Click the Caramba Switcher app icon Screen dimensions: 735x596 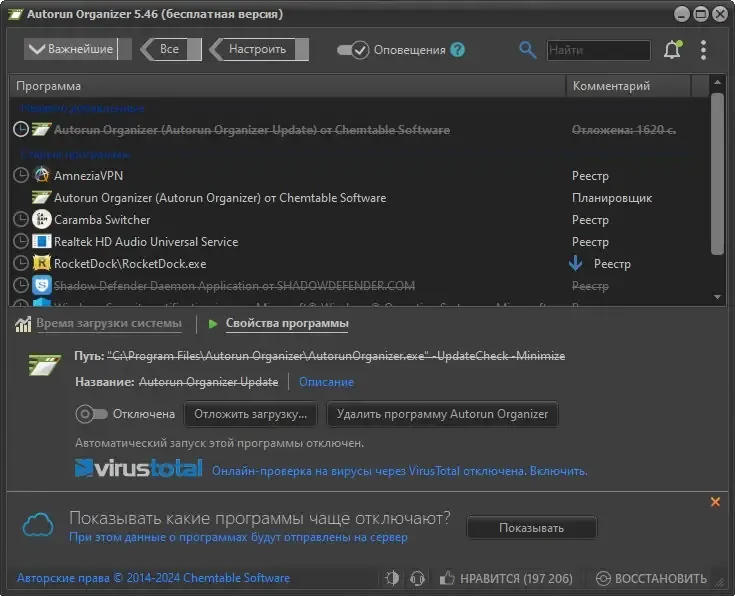pyautogui.click(x=42, y=219)
